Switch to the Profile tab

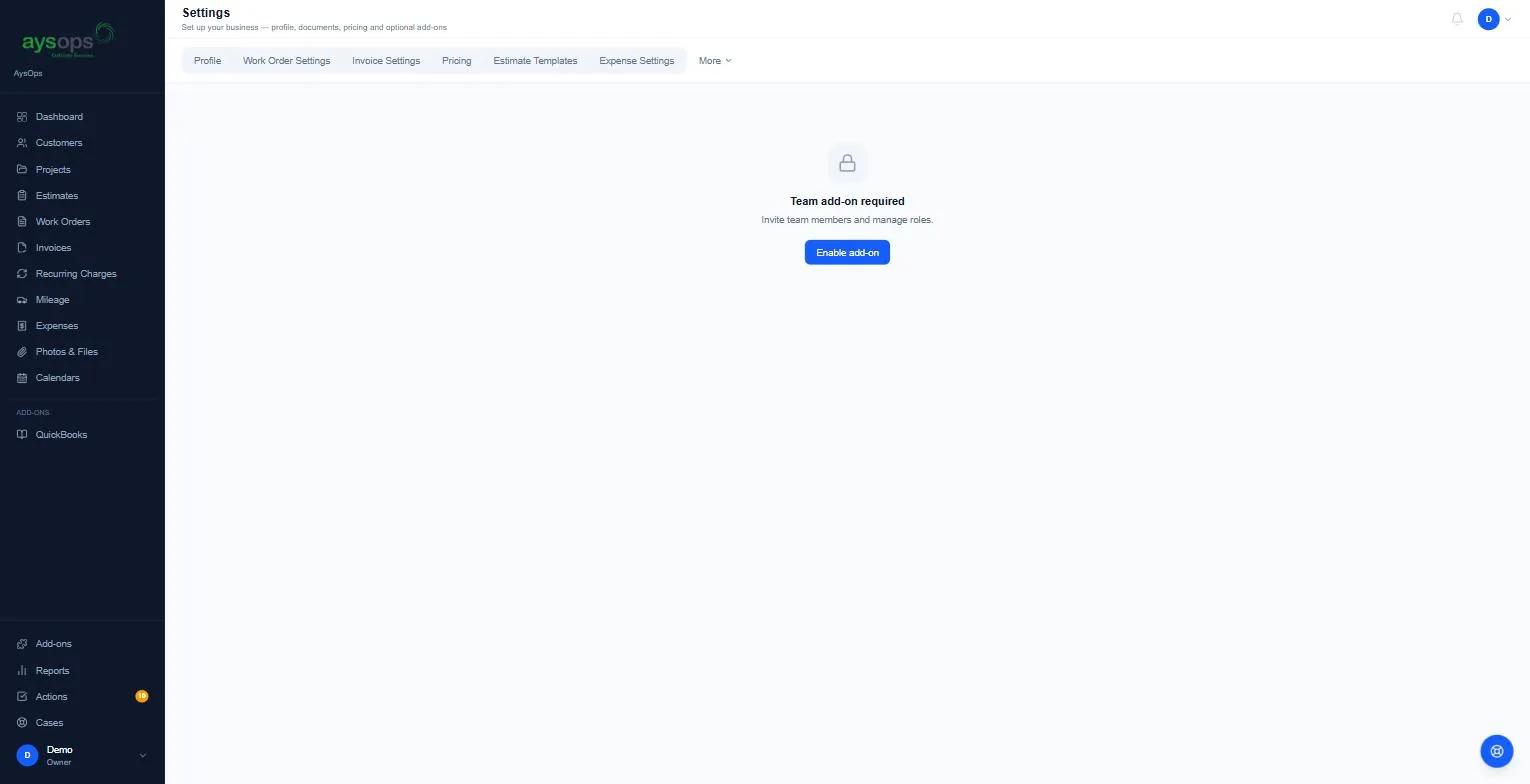coord(207,61)
